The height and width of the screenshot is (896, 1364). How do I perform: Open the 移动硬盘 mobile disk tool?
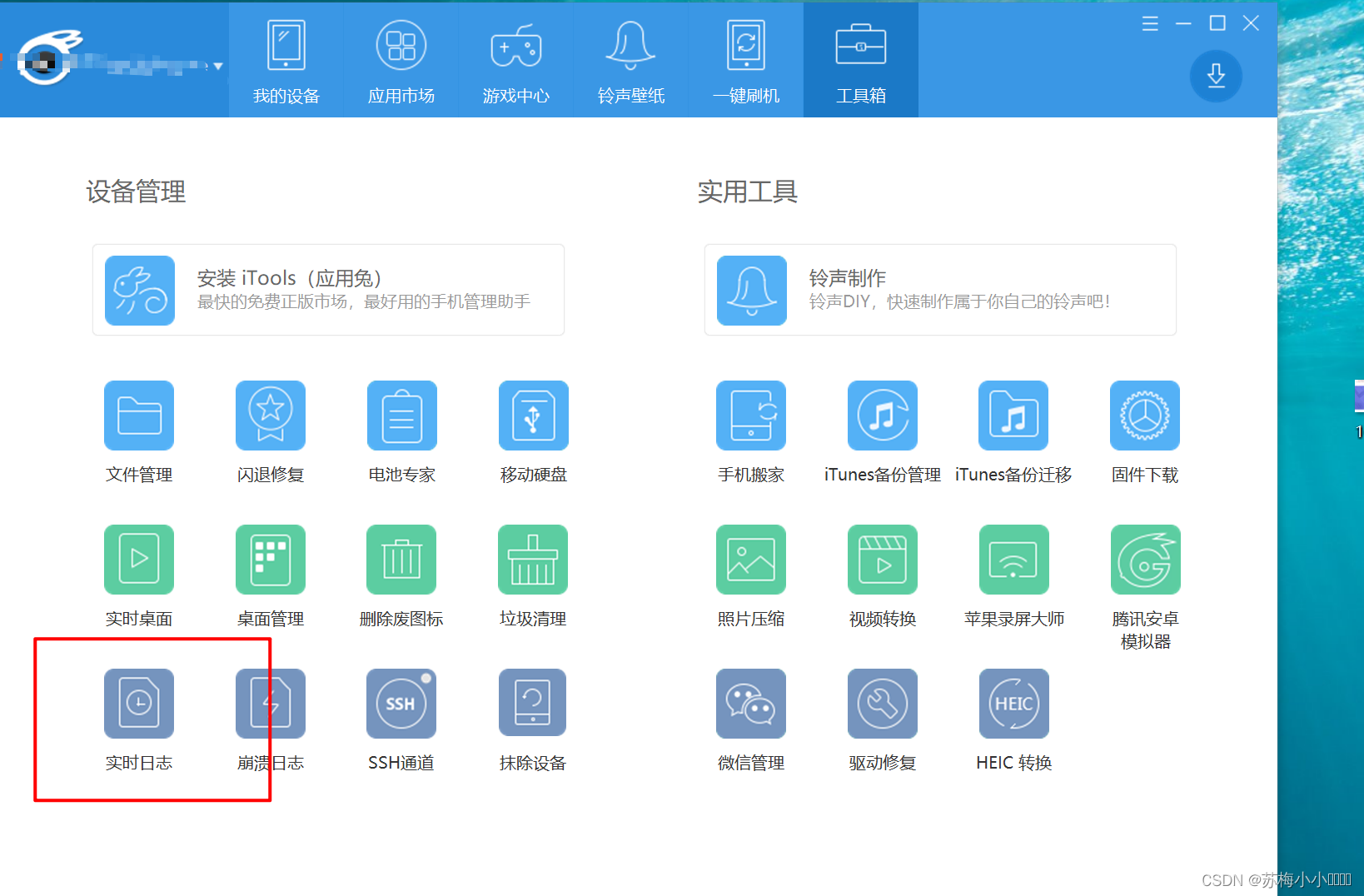click(534, 416)
